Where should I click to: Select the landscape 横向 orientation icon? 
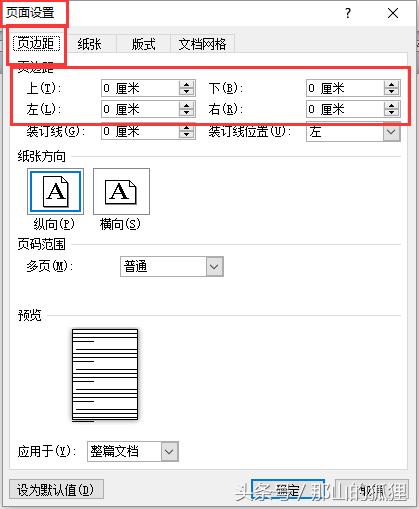pos(121,191)
